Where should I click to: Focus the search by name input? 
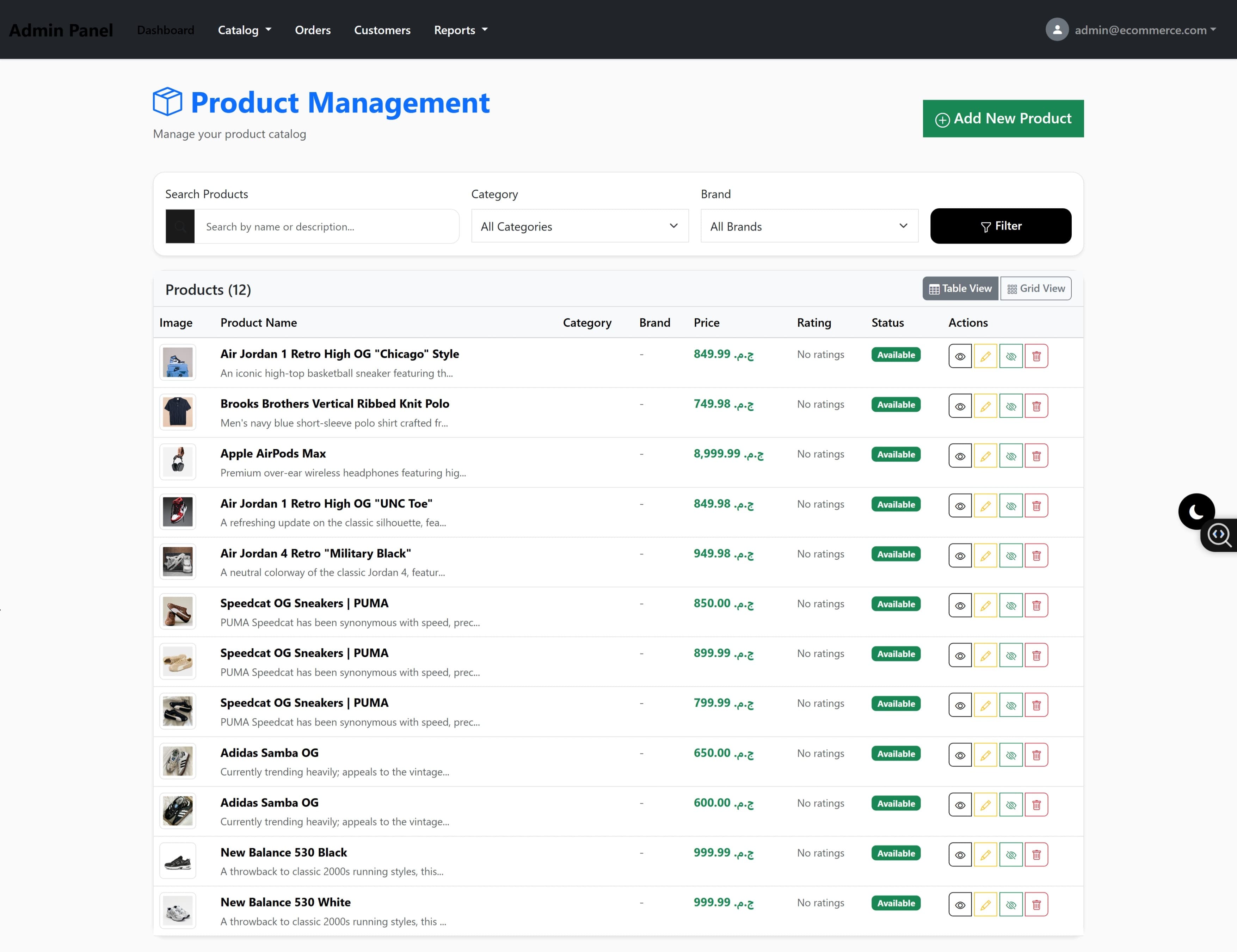(327, 227)
